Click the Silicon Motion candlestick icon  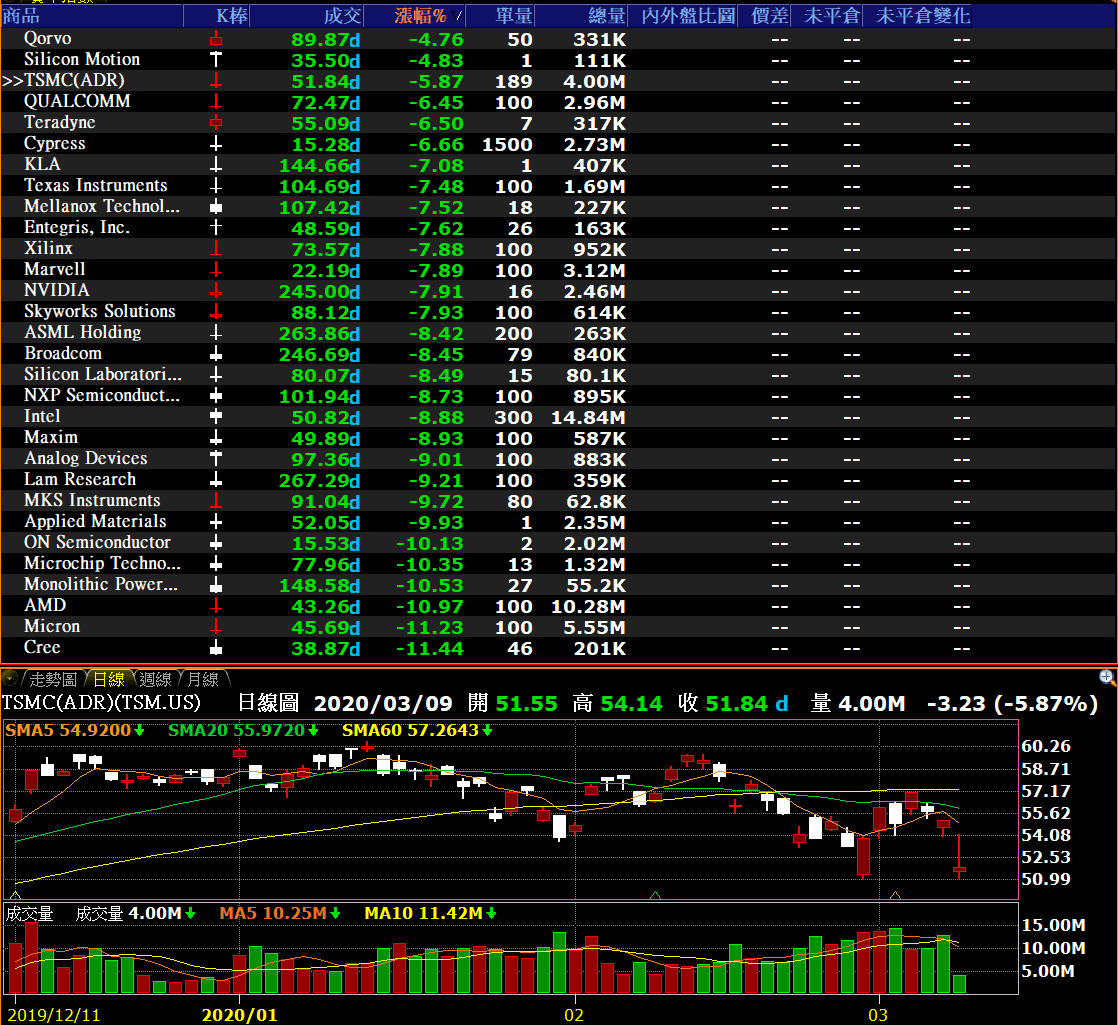click(216, 60)
